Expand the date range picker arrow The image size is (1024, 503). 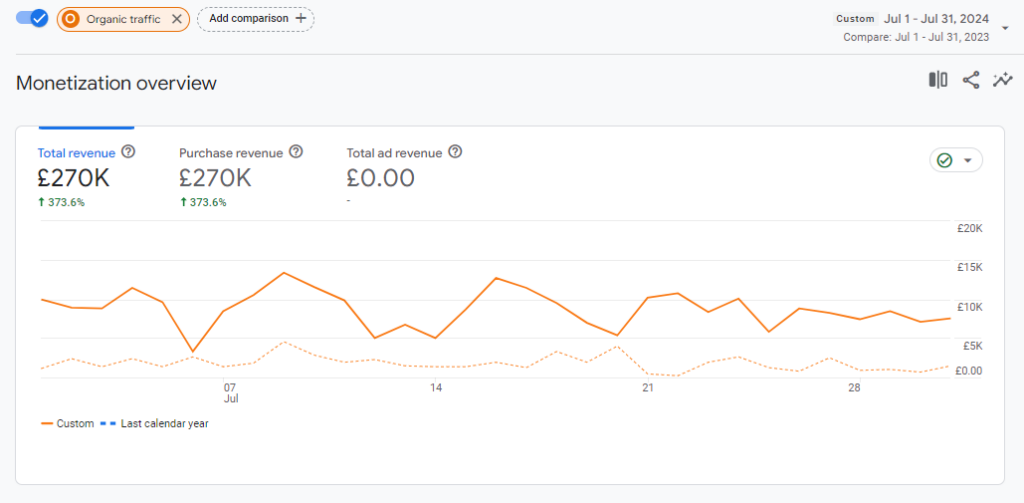coord(1005,27)
